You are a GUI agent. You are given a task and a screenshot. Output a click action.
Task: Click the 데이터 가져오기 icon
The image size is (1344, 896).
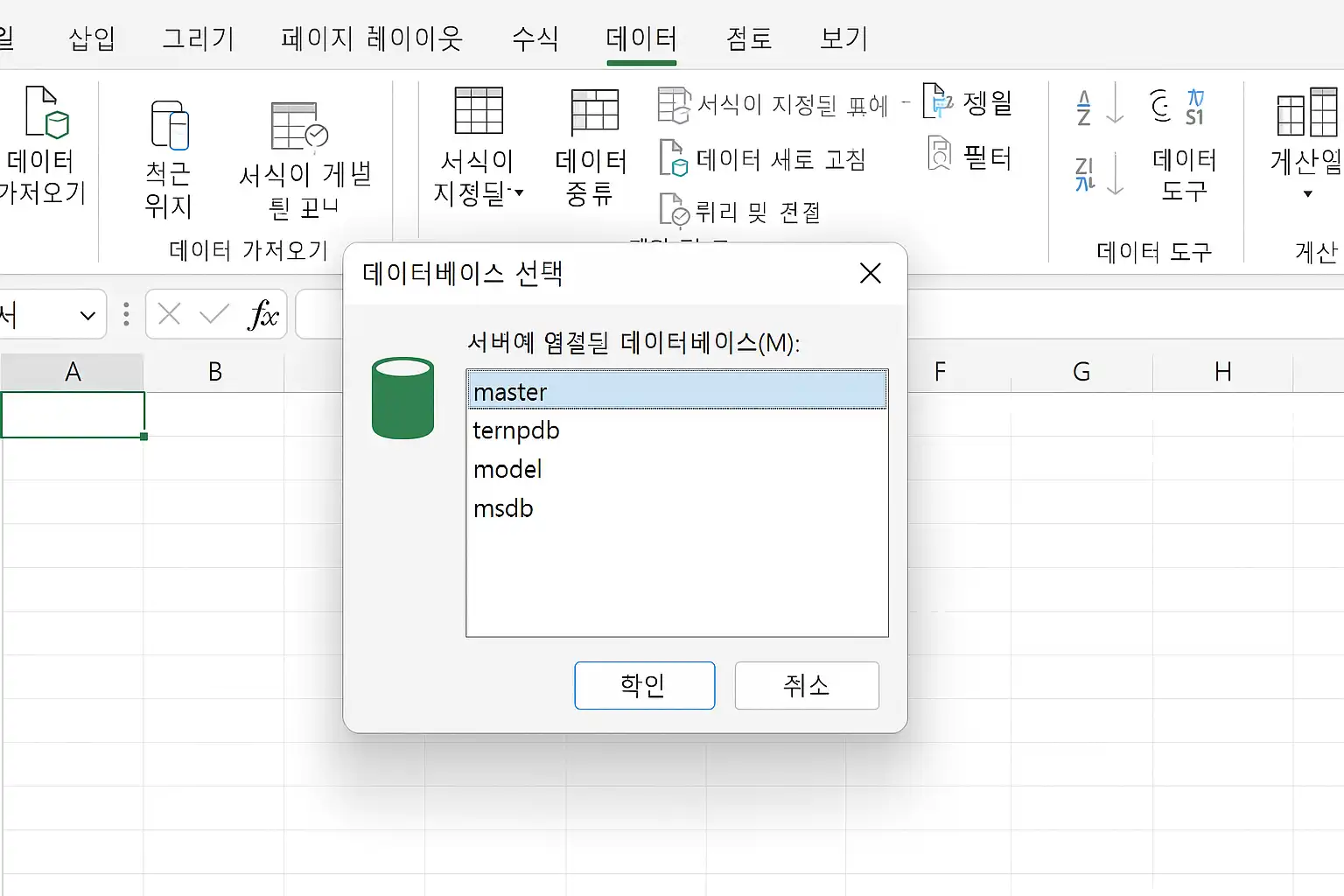coord(45,111)
